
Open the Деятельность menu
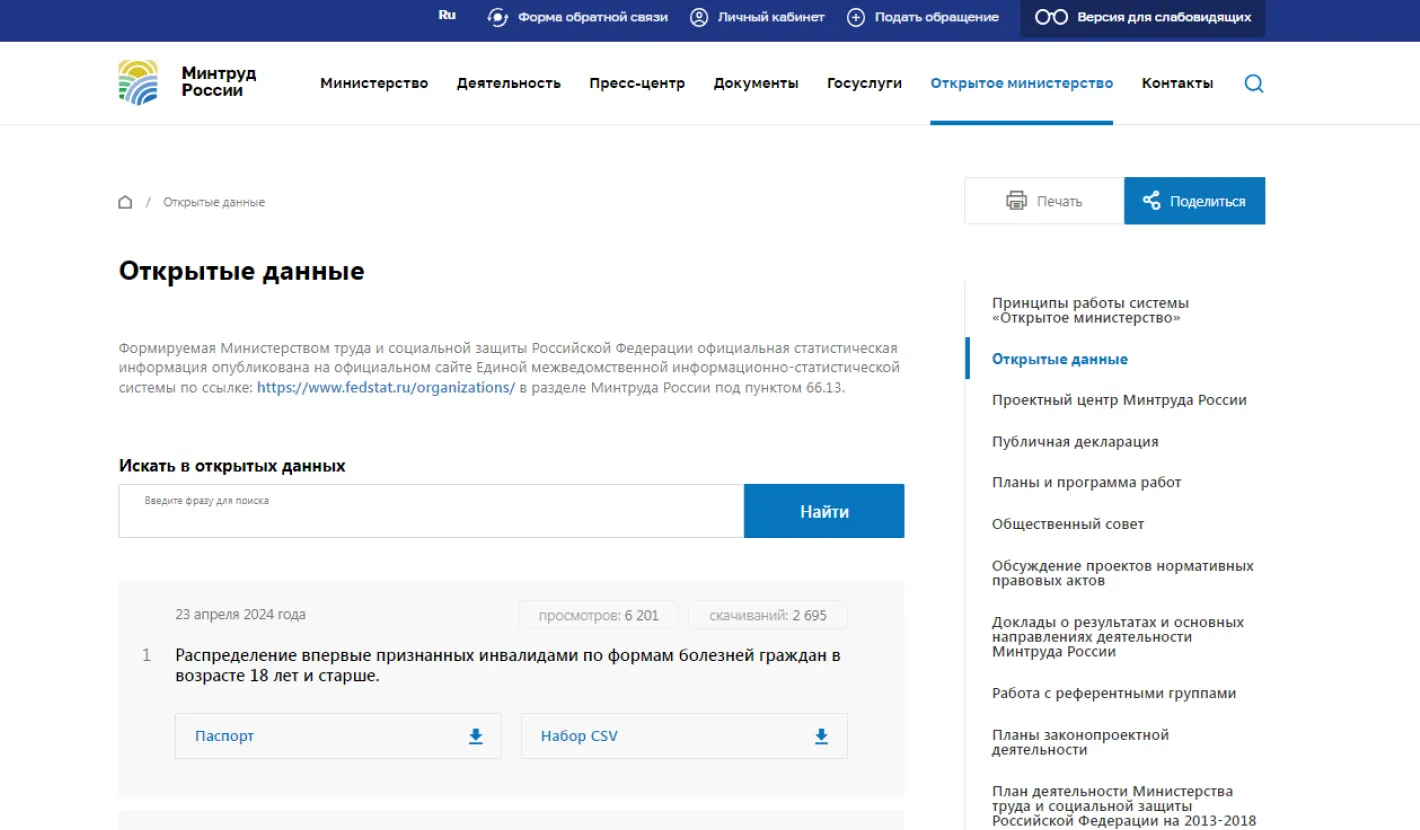tap(508, 83)
